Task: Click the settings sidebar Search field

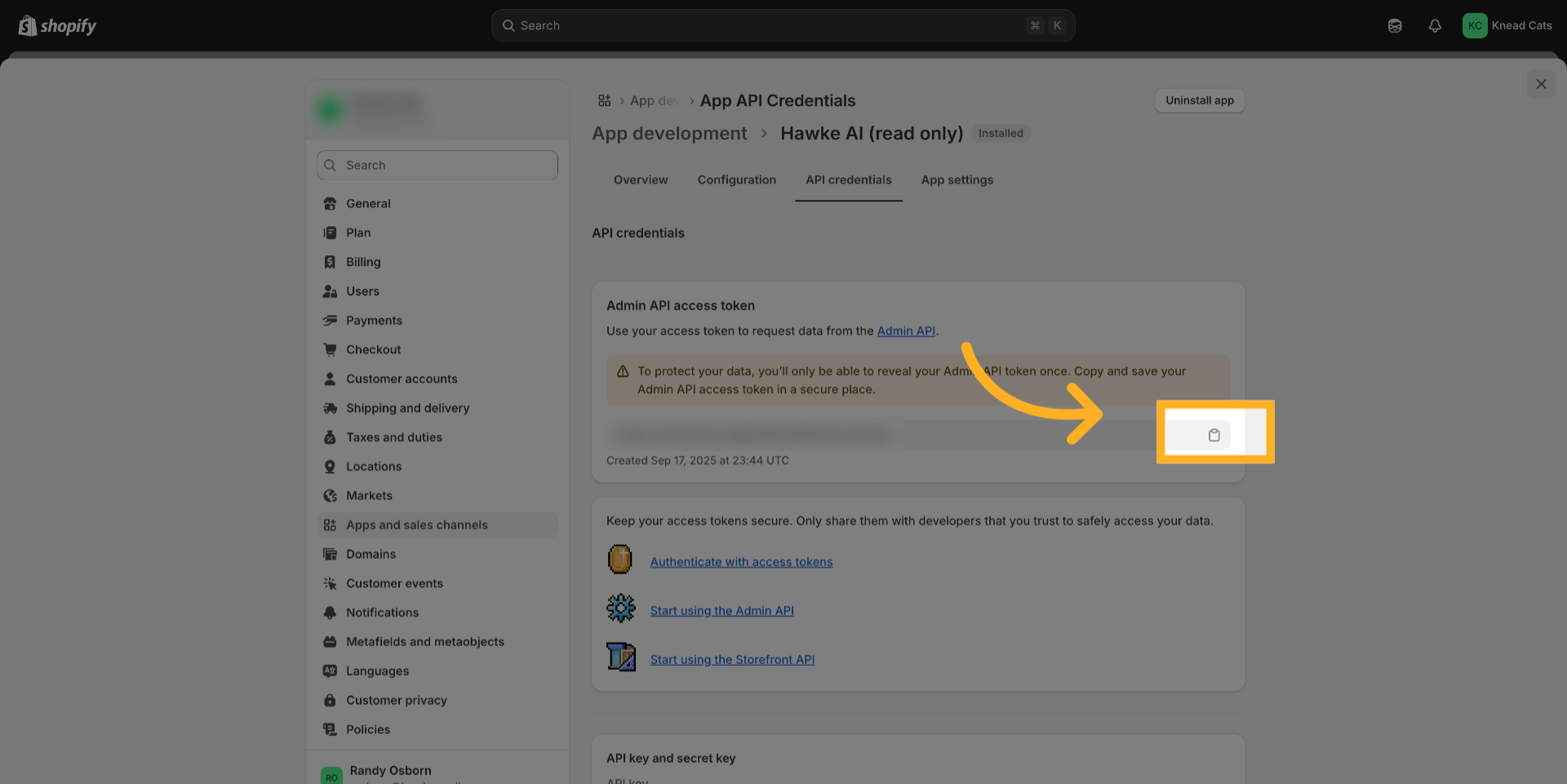Action: [437, 165]
